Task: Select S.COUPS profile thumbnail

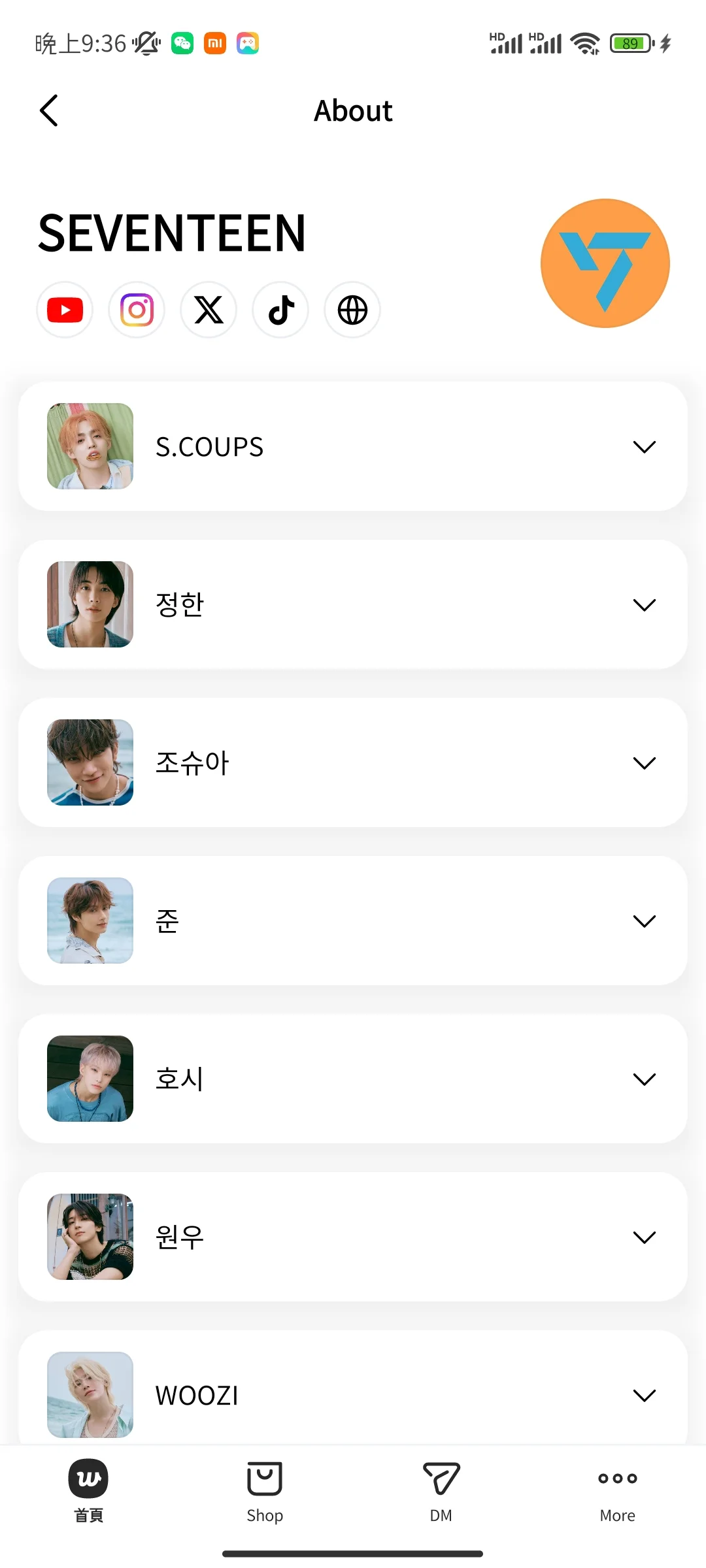Action: coord(90,446)
